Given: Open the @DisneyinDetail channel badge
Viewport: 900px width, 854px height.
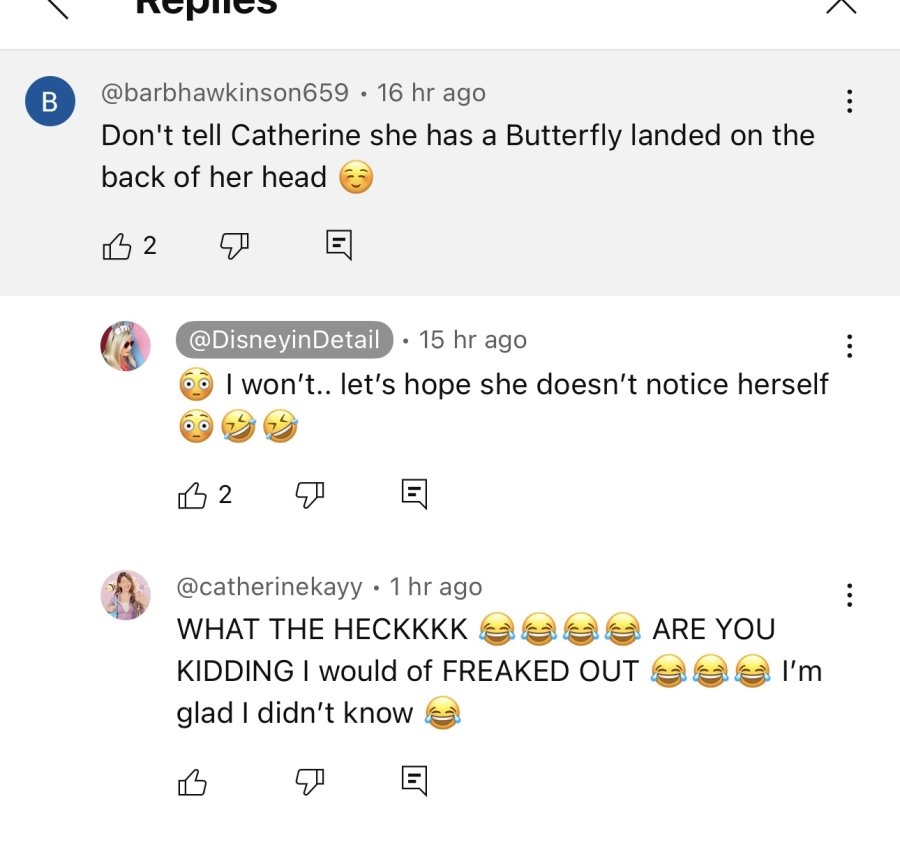Looking at the screenshot, I should 284,340.
